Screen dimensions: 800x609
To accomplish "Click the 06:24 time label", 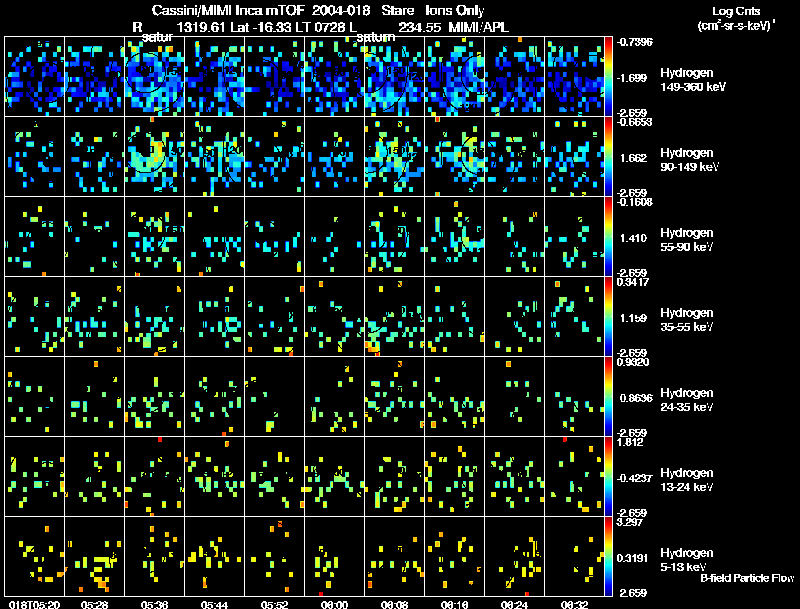I will (x=514, y=604).
